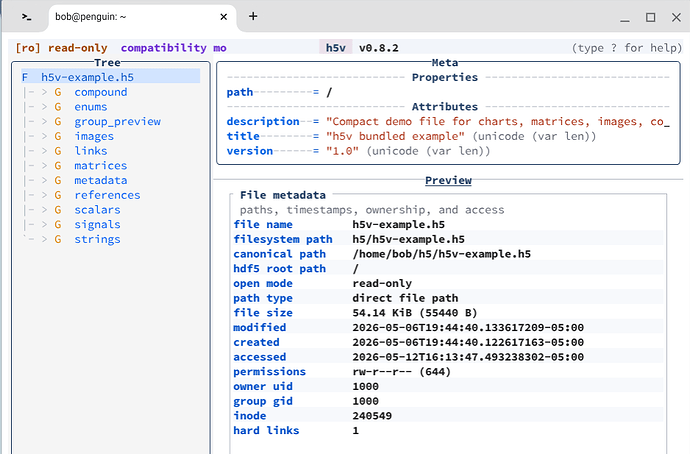Select h5v-example.h5 root in the tree
Viewport: 690px width, 454px height.
[110, 77]
